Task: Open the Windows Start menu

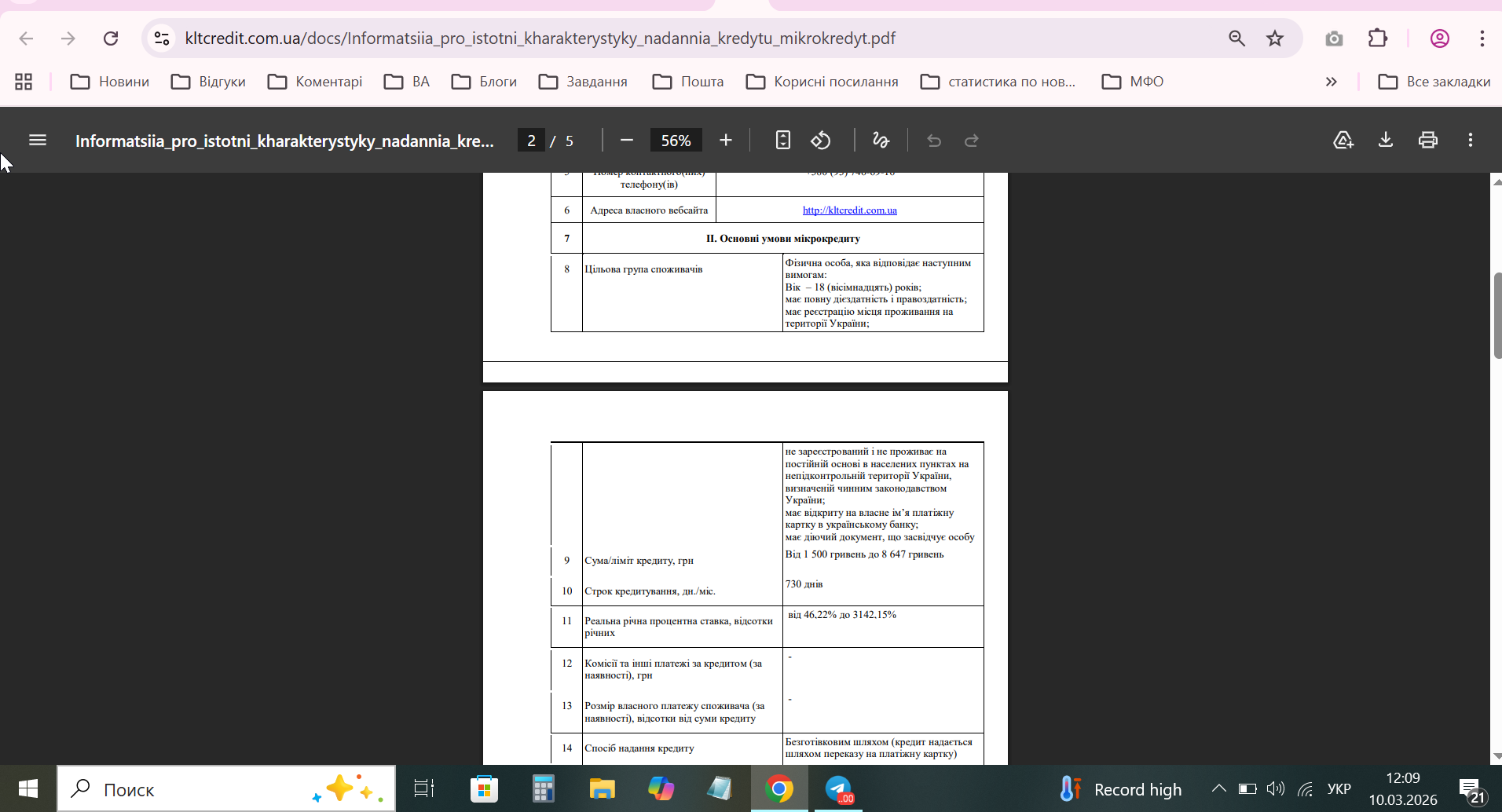Action: (x=28, y=788)
